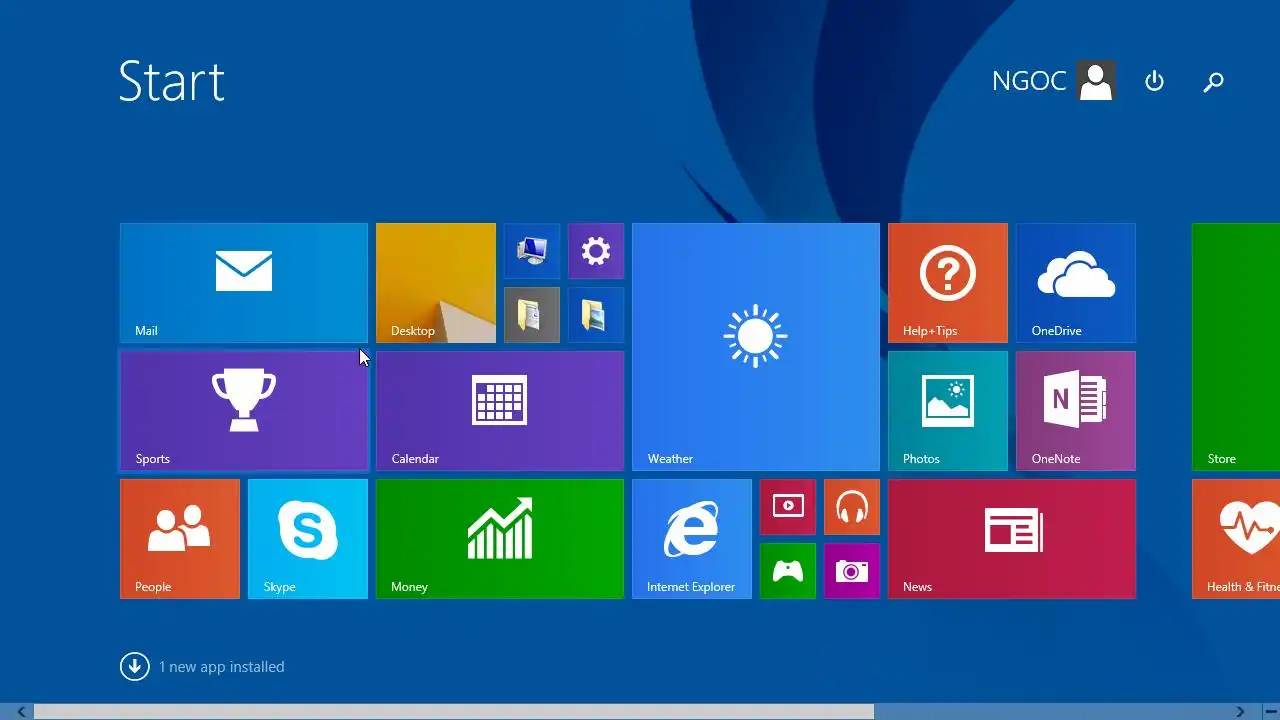
Task: Open the Video small tile
Action: [x=788, y=507]
